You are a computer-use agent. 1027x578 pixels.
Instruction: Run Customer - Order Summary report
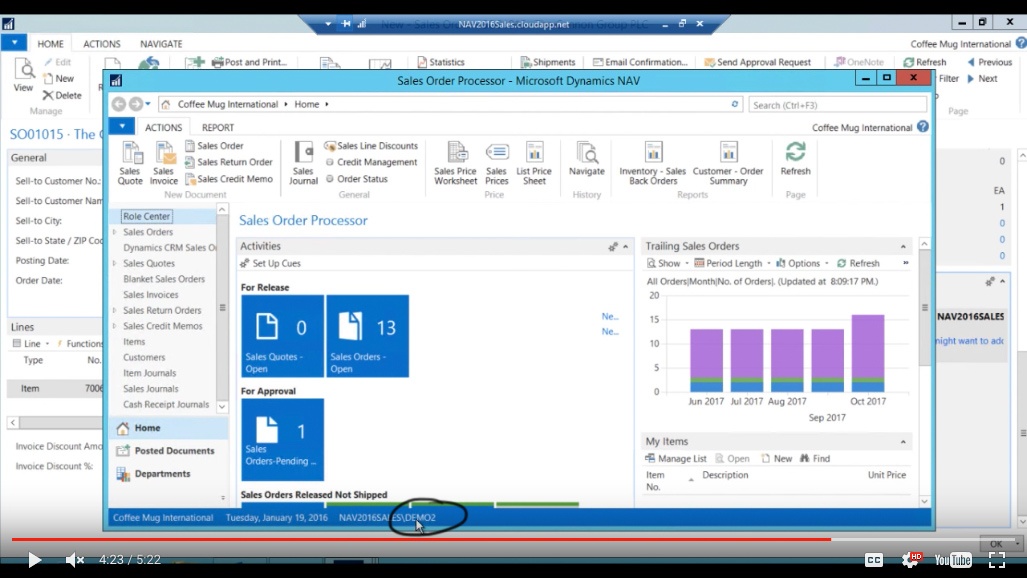coord(728,163)
